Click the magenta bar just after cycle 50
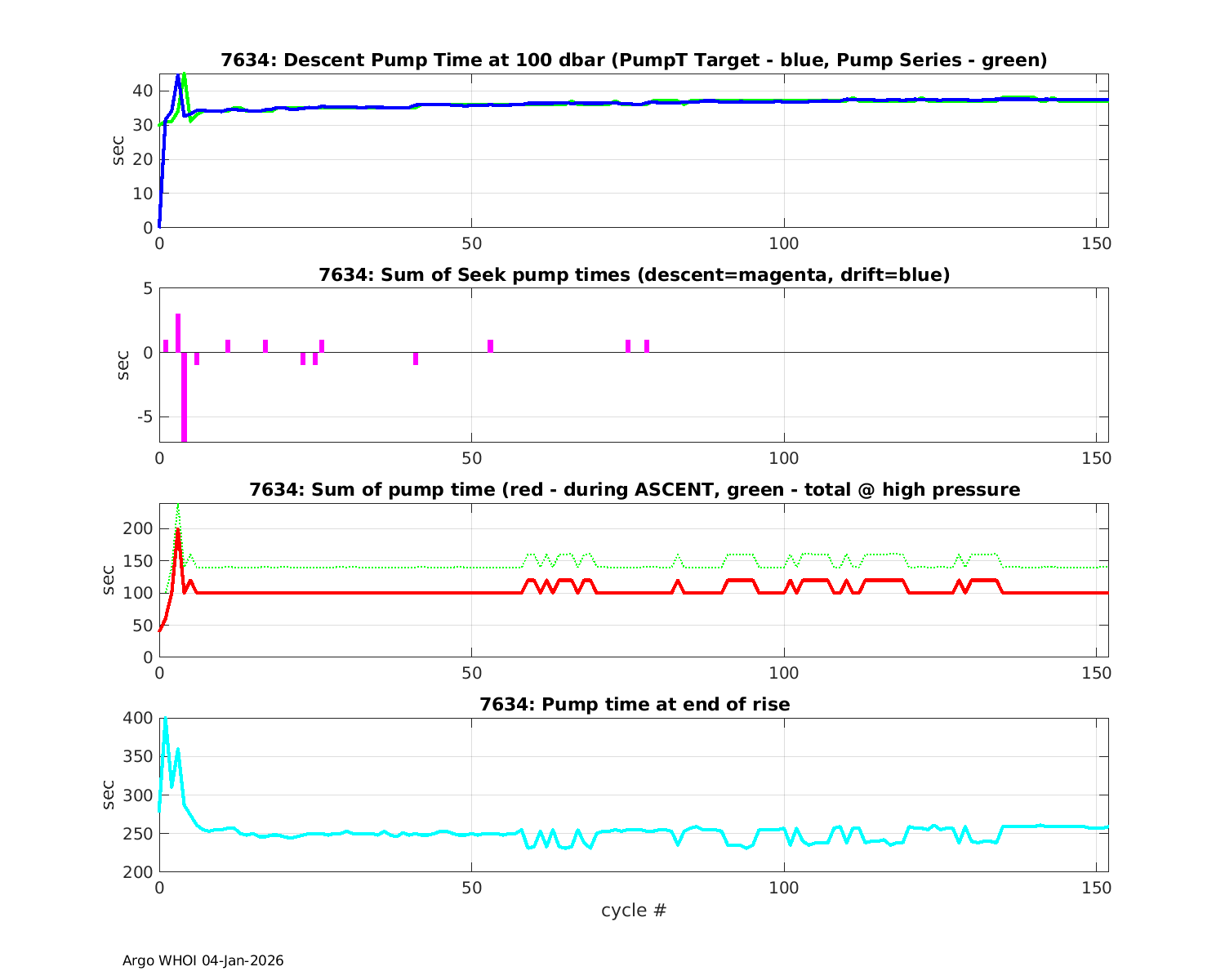The height and width of the screenshot is (980, 1225). coord(490,345)
